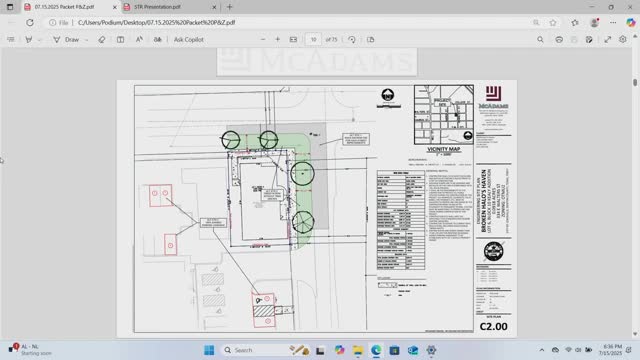Open Settings and more menu
This screenshot has width=640, height=360.
click(x=613, y=22)
